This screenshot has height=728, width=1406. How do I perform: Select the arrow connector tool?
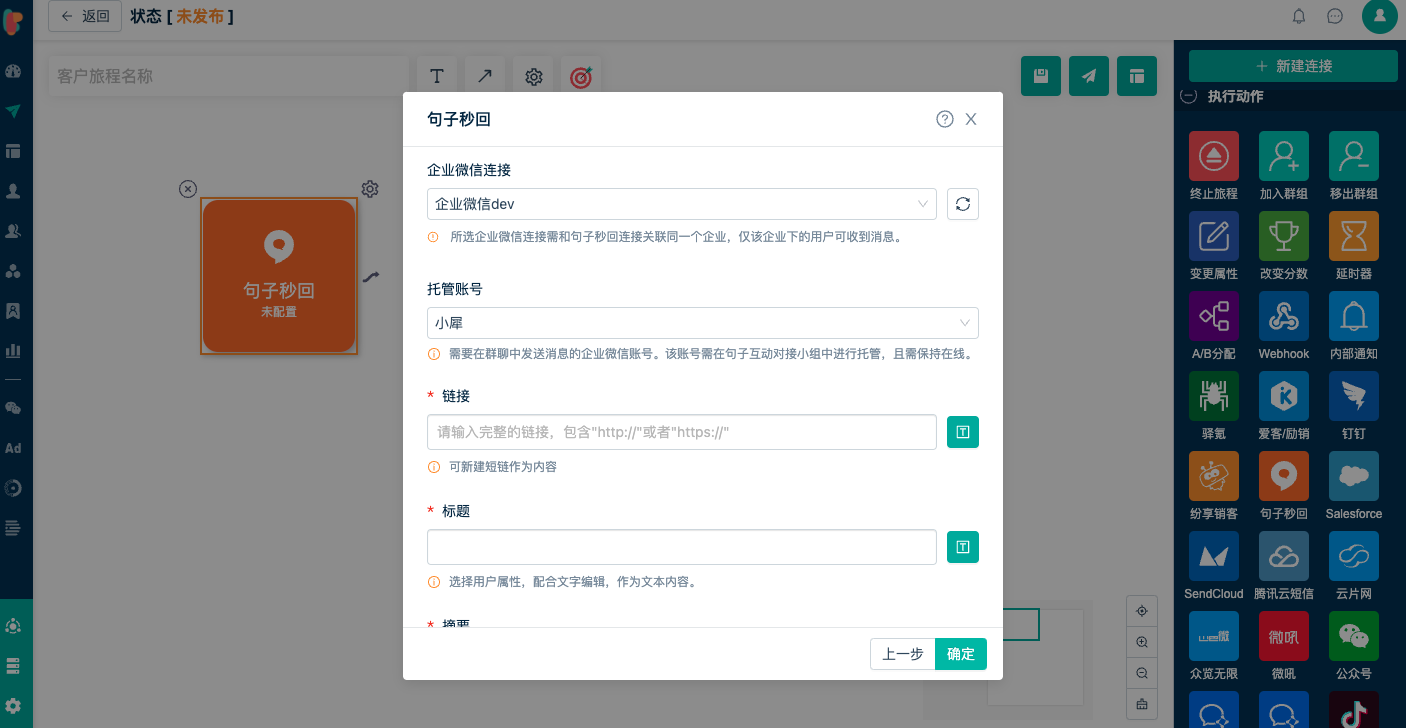[485, 76]
